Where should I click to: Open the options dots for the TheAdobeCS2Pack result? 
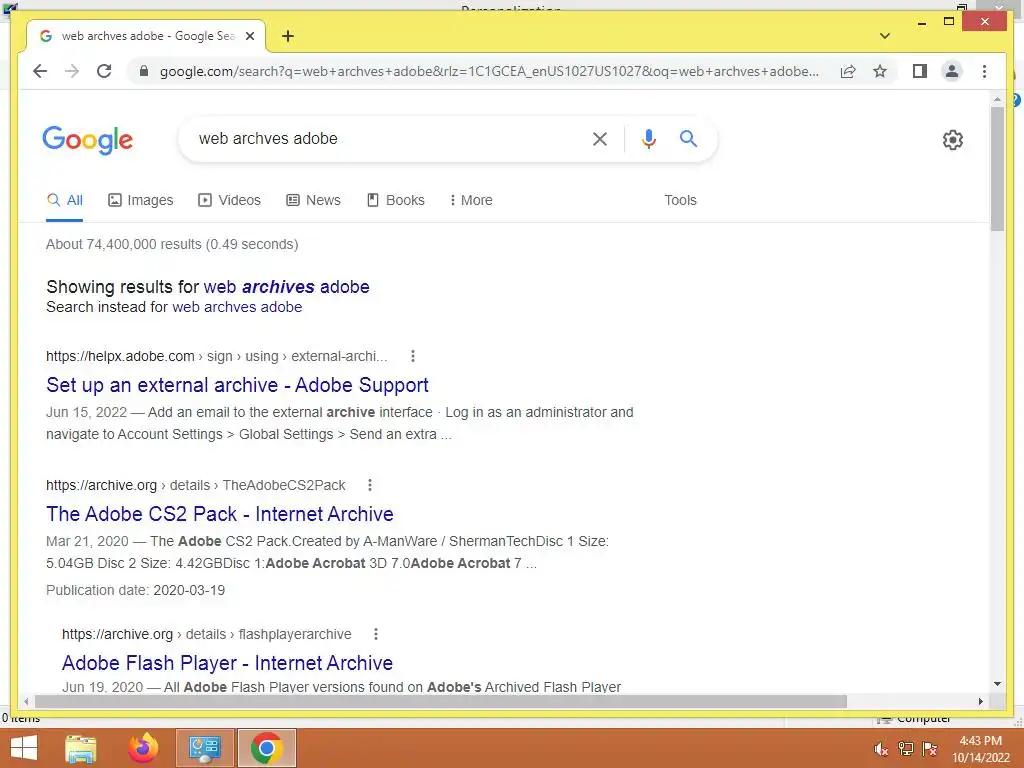coord(370,485)
